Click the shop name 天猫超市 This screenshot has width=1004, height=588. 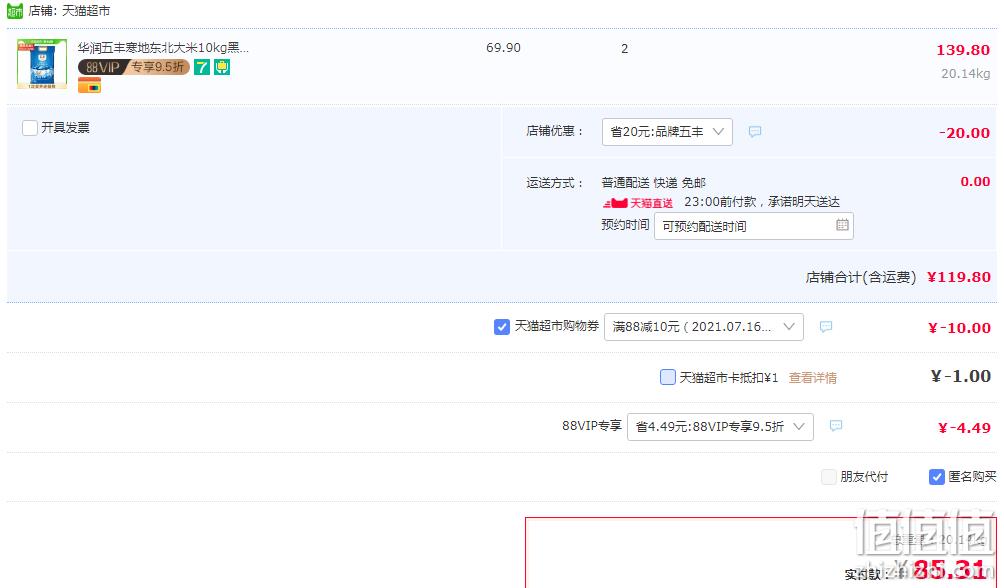pos(86,11)
